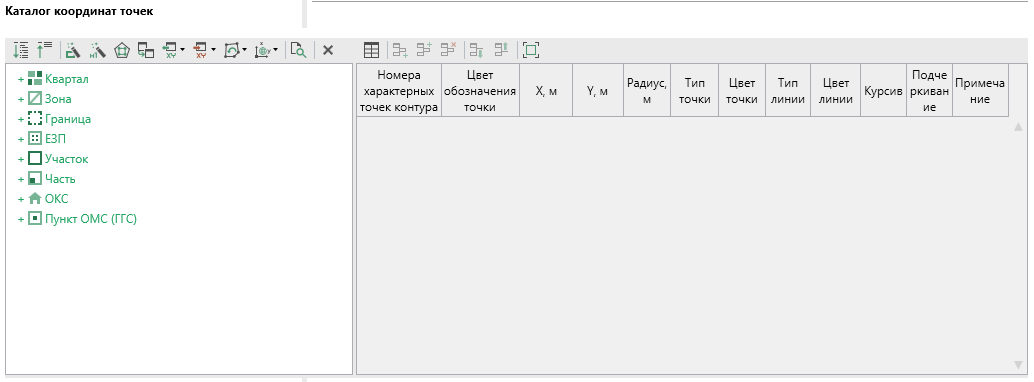Viewport: 1034px width, 382px height.
Task: Open the red XY export dropdown arrow
Action: click(213, 49)
